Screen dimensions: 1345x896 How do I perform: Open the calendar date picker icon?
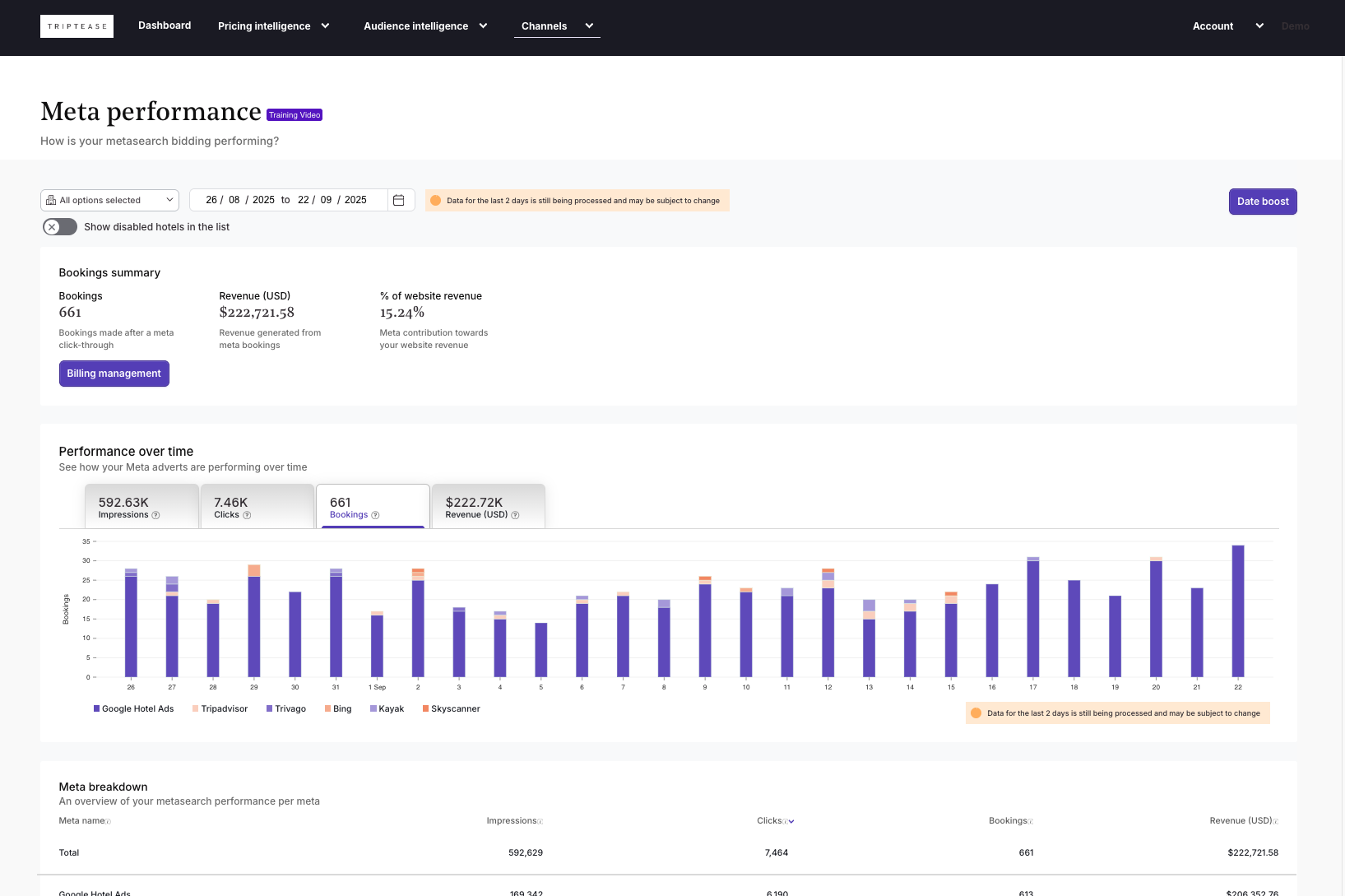coord(399,200)
